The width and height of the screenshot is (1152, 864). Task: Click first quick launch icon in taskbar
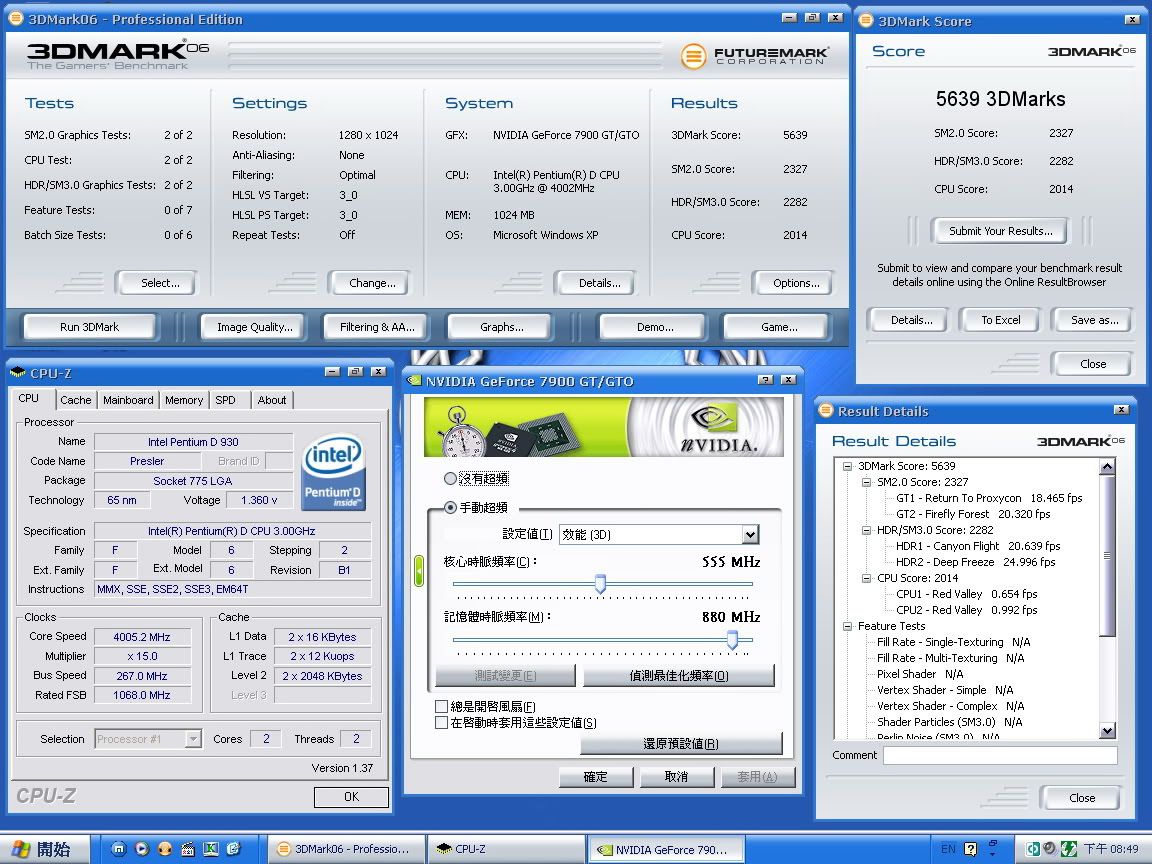pos(119,849)
